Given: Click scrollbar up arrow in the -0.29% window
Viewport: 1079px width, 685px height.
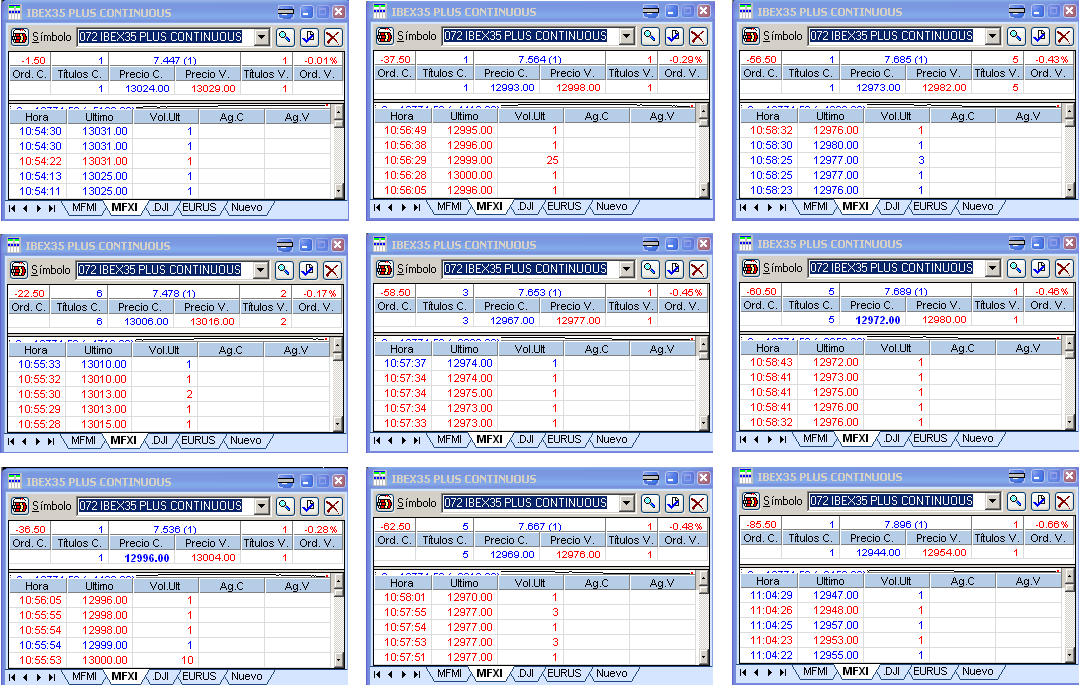Looking at the screenshot, I should coord(703,110).
